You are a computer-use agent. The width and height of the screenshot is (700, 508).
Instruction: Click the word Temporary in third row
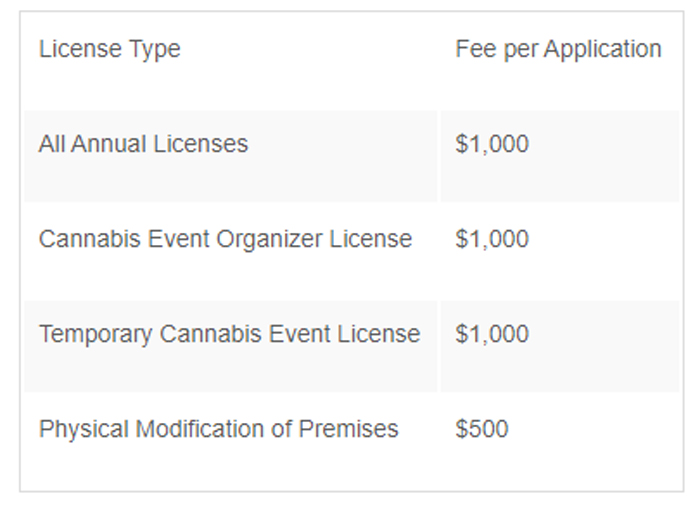point(95,335)
